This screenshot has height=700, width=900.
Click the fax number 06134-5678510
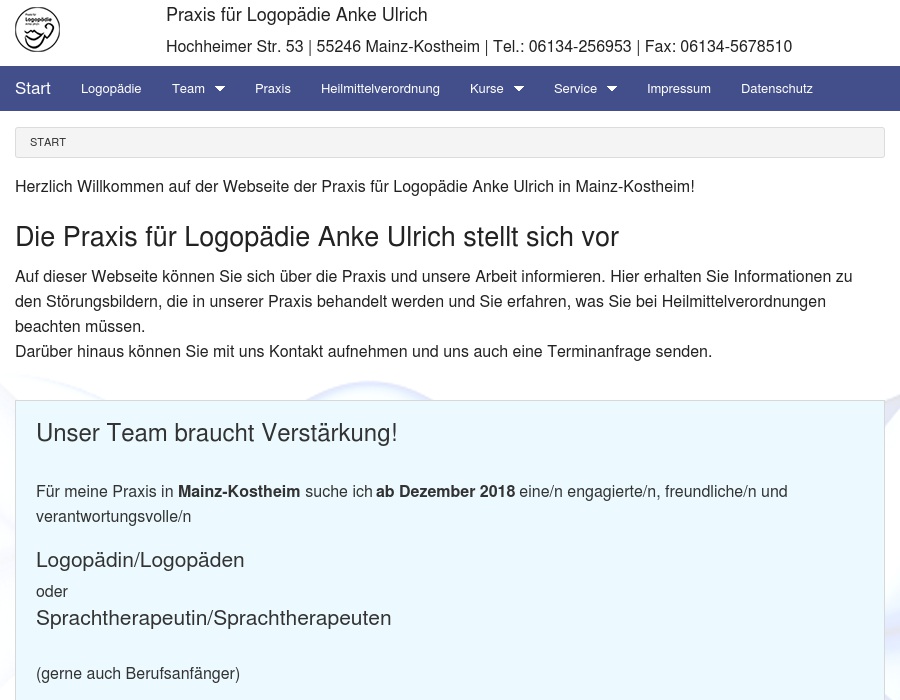pos(736,46)
